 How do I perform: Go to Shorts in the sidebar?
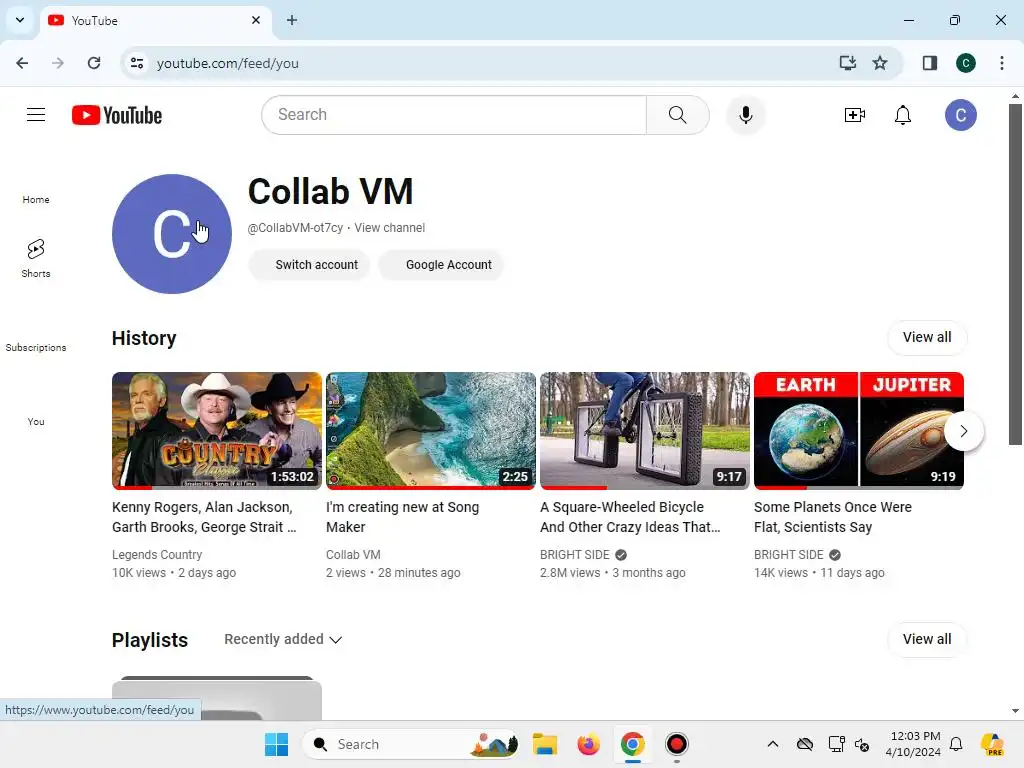tap(36, 258)
